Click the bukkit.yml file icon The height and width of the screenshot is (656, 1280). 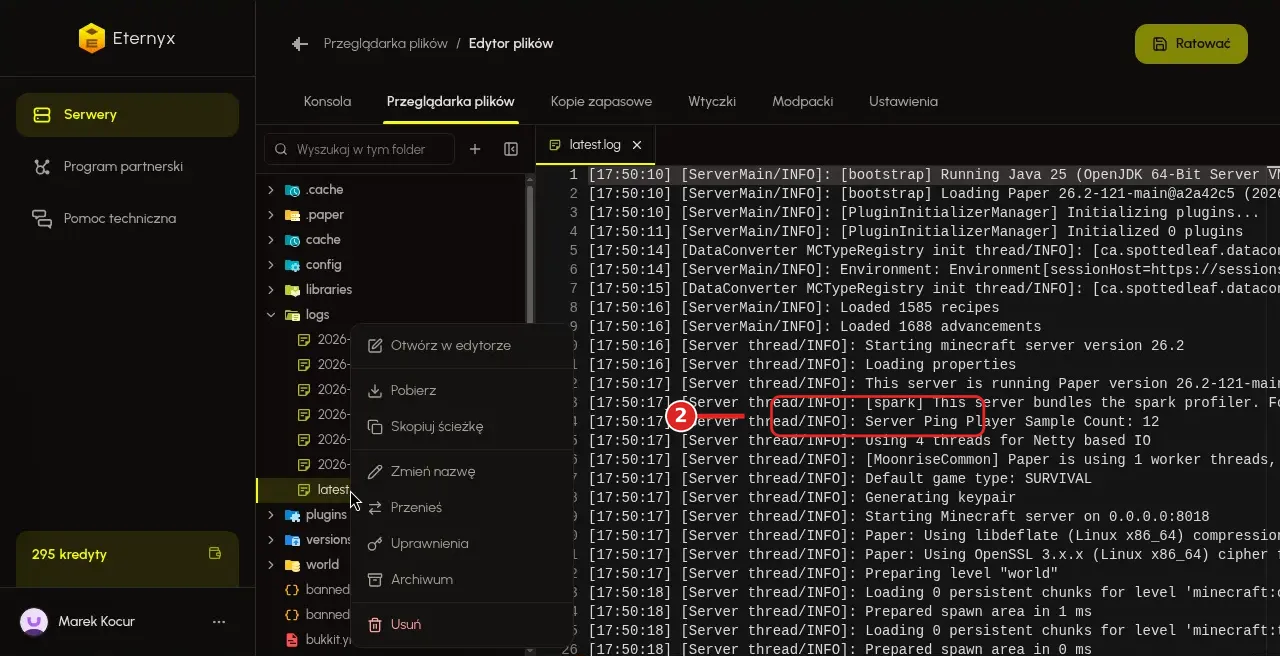click(x=292, y=640)
